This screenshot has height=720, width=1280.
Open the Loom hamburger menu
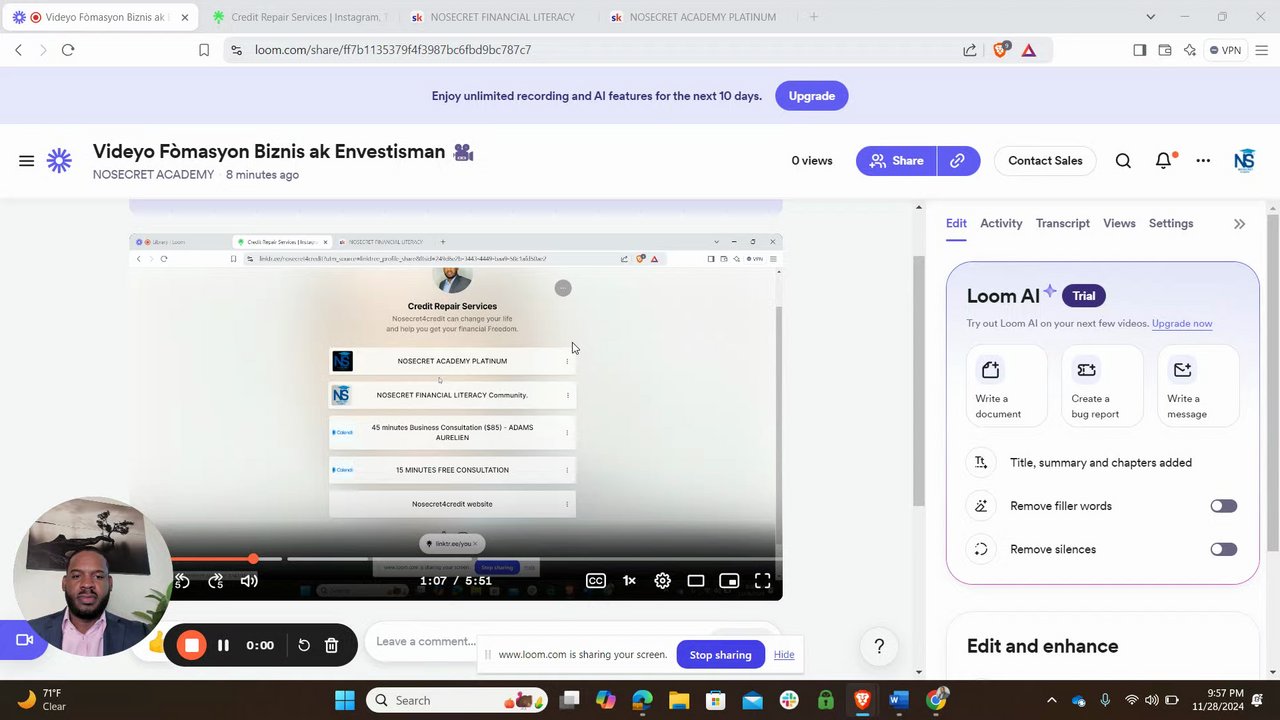27,161
